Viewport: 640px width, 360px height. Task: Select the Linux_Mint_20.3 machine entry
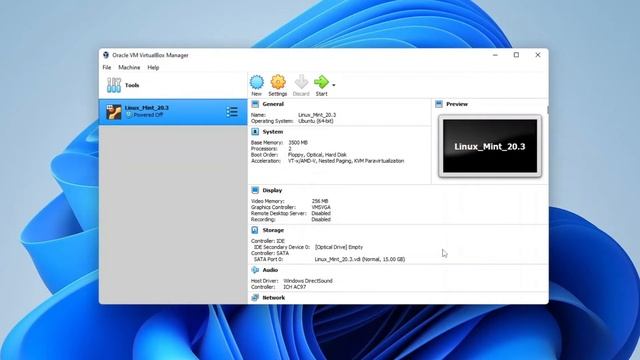173,112
